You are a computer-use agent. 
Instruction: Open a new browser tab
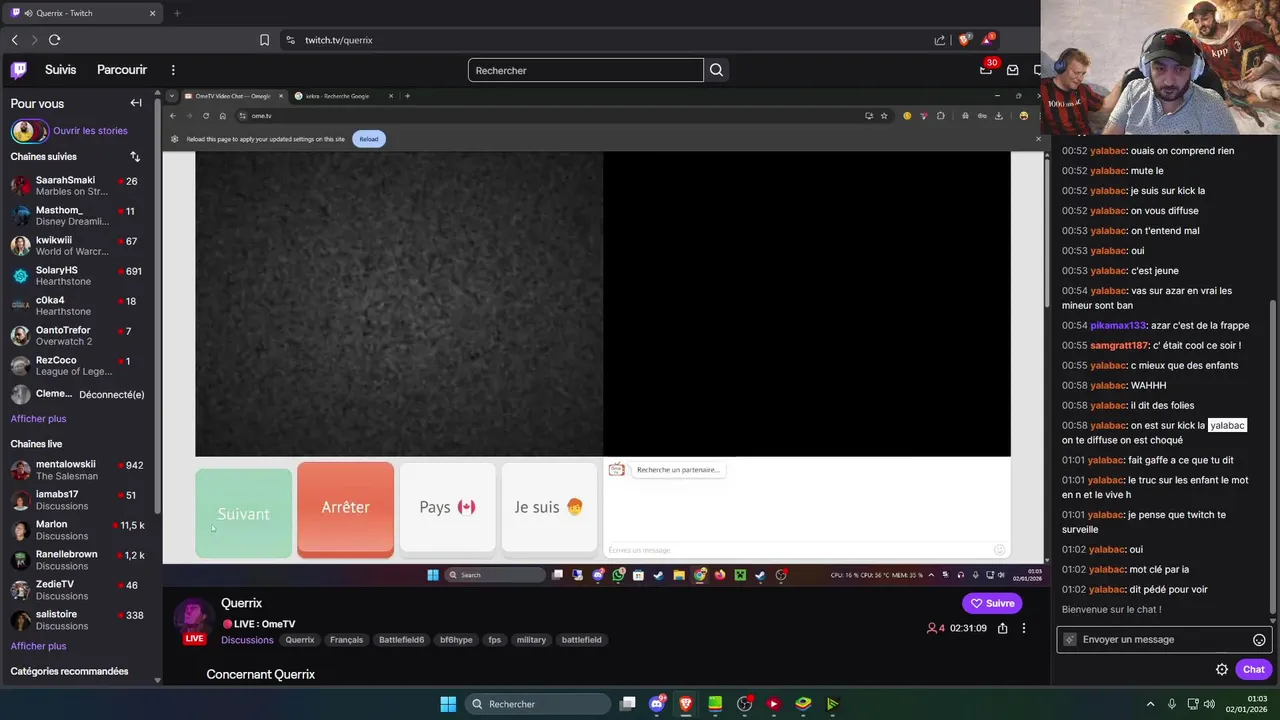point(177,13)
